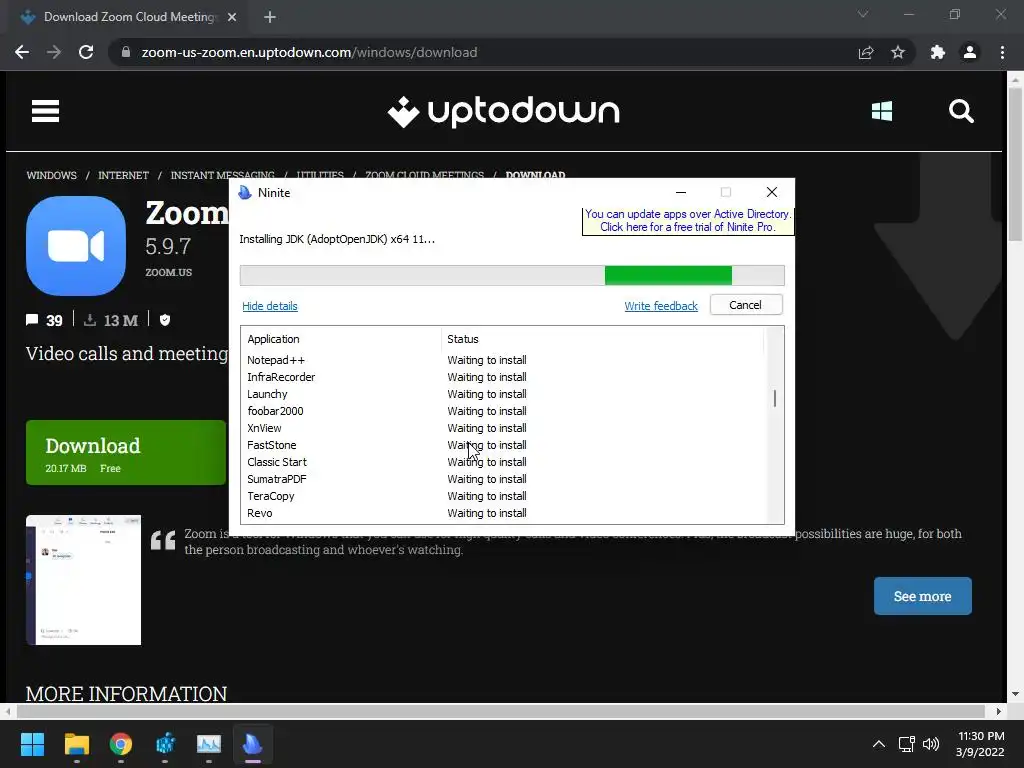Click the See more button
Image resolution: width=1024 pixels, height=768 pixels.
(x=922, y=596)
